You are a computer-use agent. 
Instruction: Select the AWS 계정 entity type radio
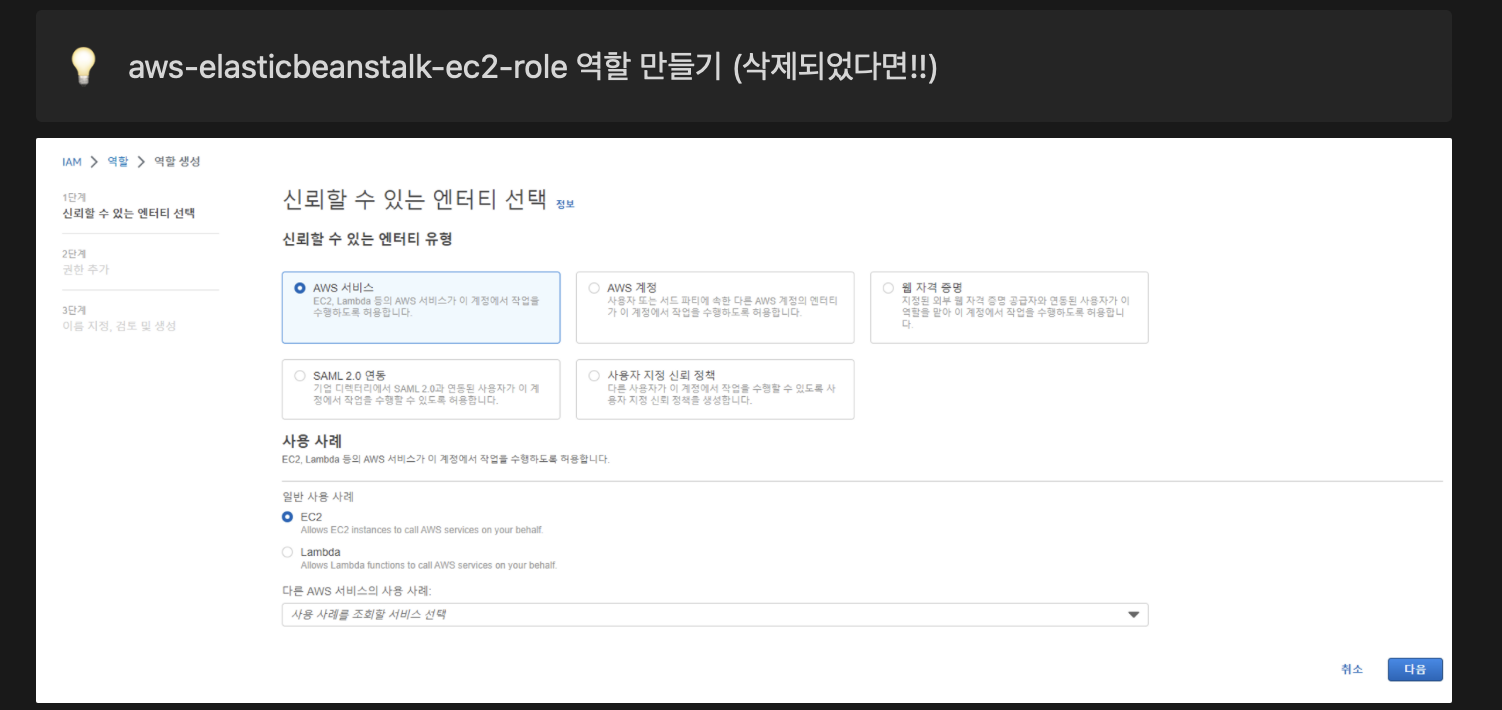[594, 288]
